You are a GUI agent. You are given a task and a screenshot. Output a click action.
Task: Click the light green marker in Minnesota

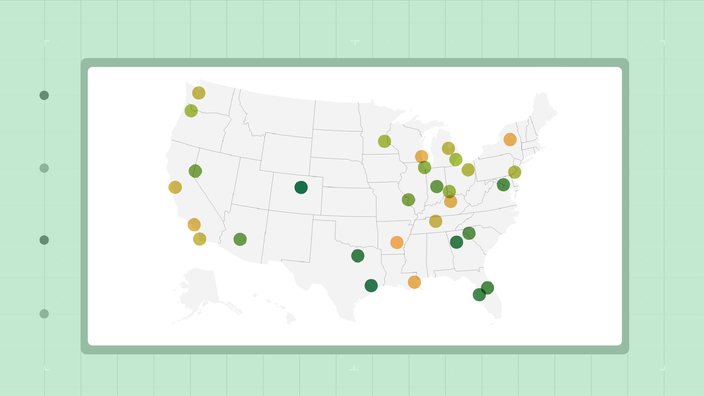pos(384,141)
